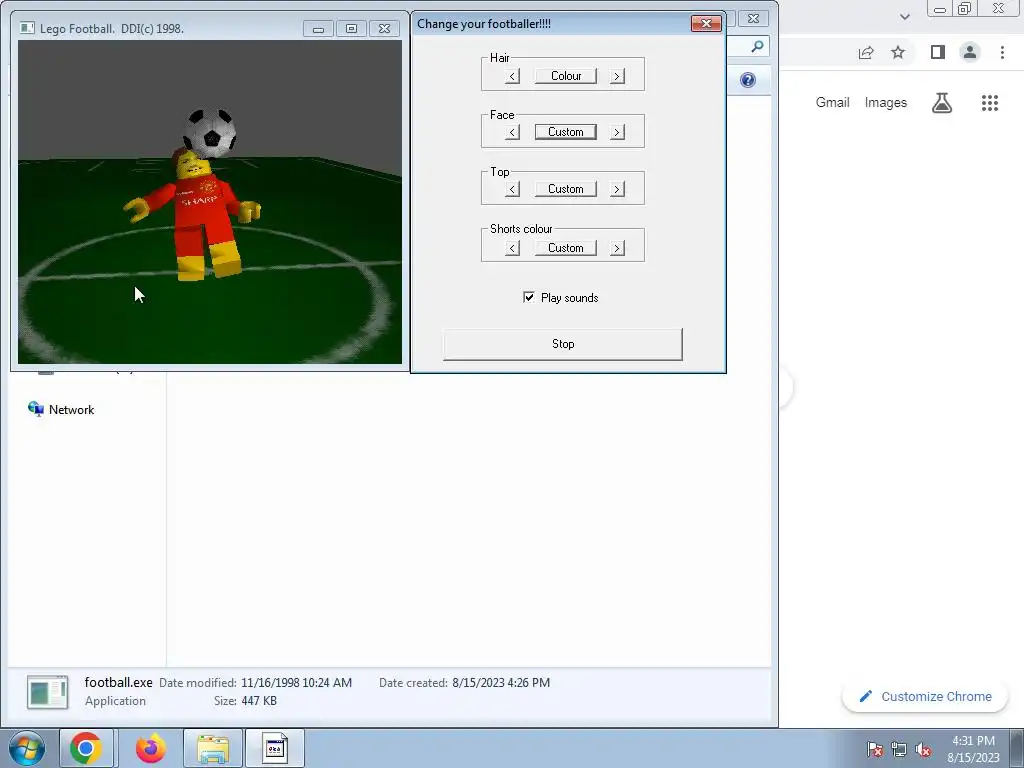This screenshot has height=768, width=1024.
Task: Open File Explorer taskbar icon
Action: [x=213, y=748]
